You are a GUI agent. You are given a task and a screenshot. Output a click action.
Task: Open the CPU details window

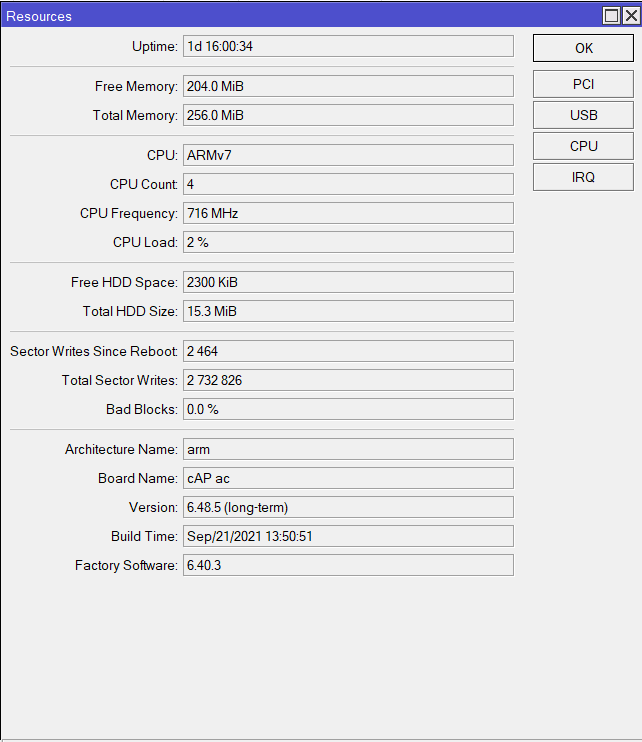pyautogui.click(x=583, y=146)
